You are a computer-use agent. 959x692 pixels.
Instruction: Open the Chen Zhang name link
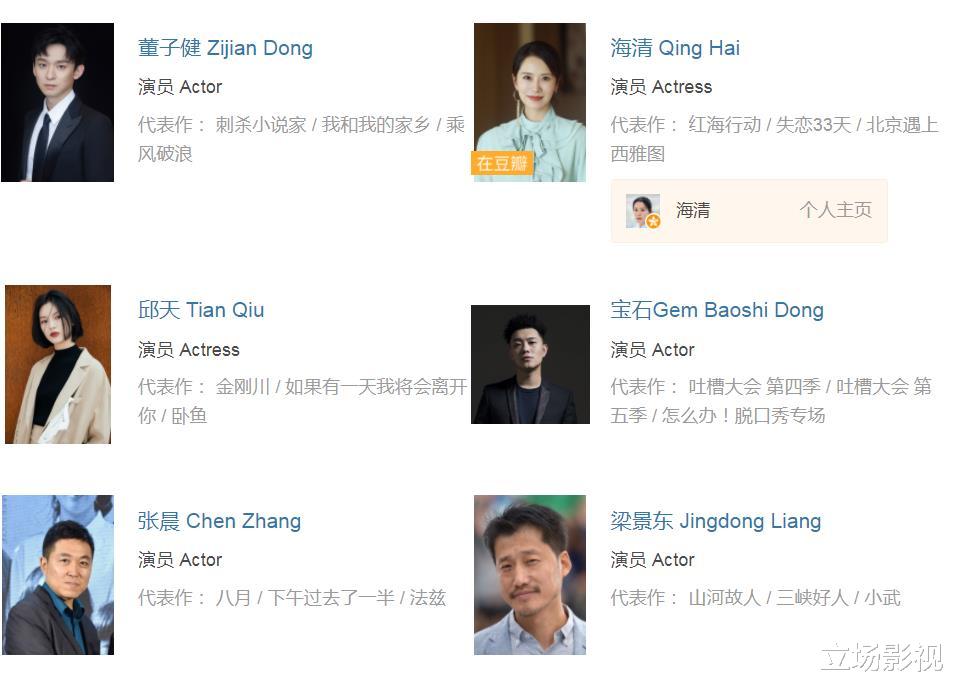coord(219,521)
